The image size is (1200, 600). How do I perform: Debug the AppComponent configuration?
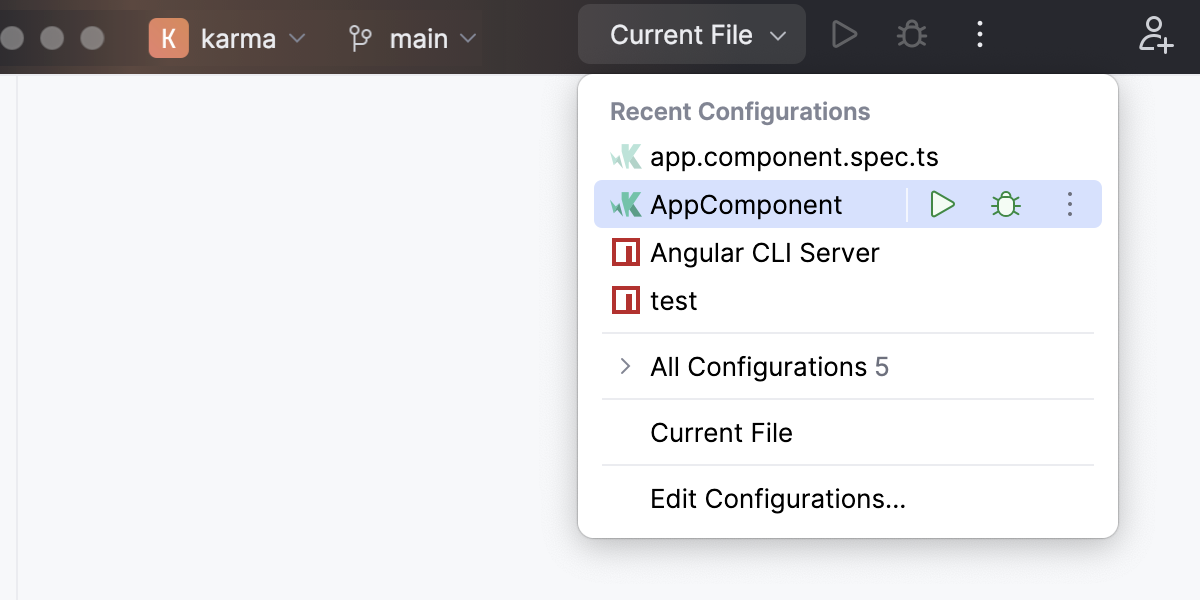pos(1005,204)
